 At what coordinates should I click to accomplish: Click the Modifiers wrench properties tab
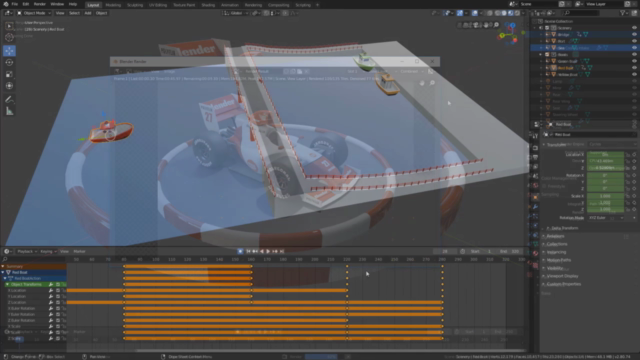(x=535, y=207)
